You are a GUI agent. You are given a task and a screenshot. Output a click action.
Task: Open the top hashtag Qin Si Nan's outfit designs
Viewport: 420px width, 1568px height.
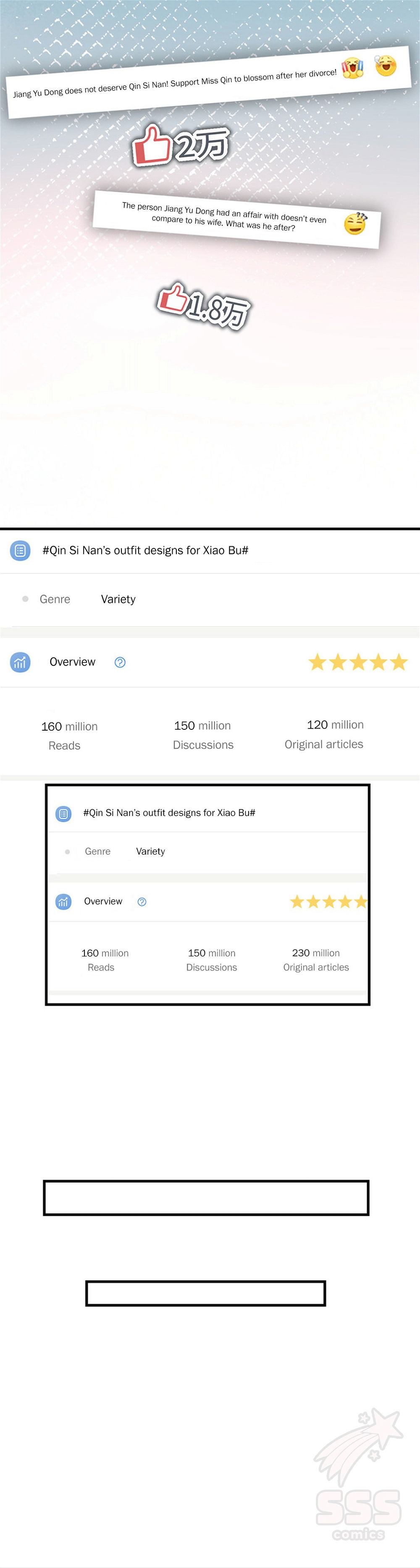coord(145,550)
